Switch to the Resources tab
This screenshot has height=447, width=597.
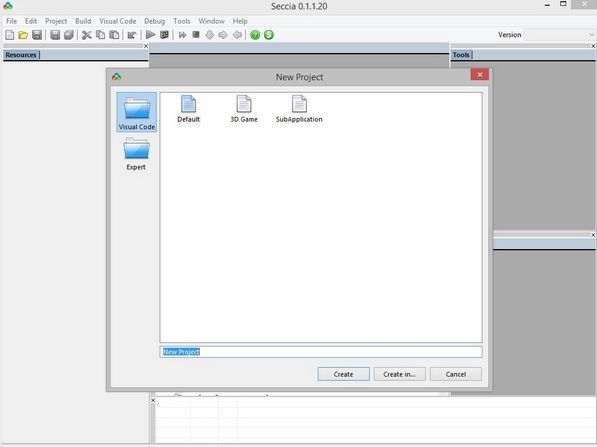point(21,55)
